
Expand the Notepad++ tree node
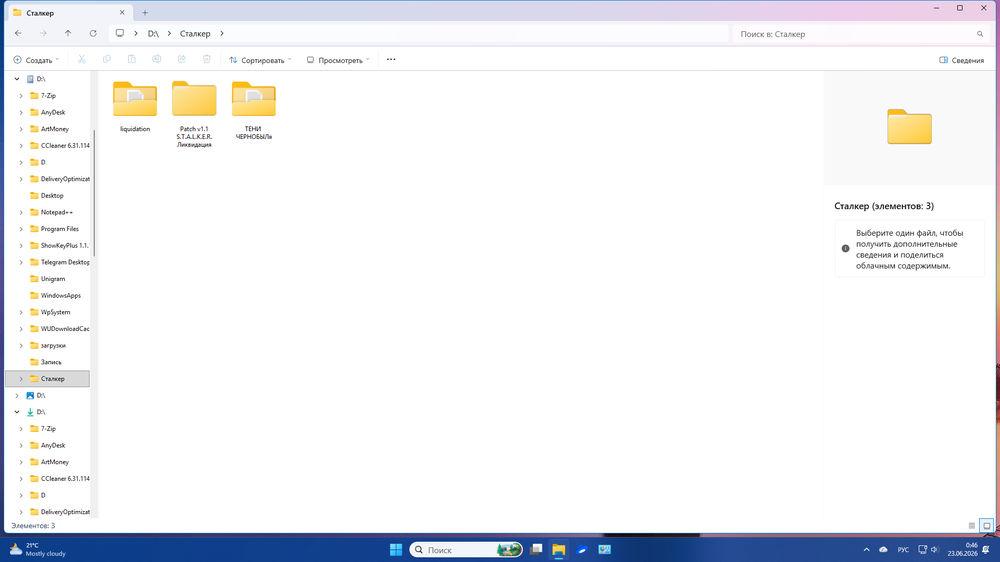21,212
